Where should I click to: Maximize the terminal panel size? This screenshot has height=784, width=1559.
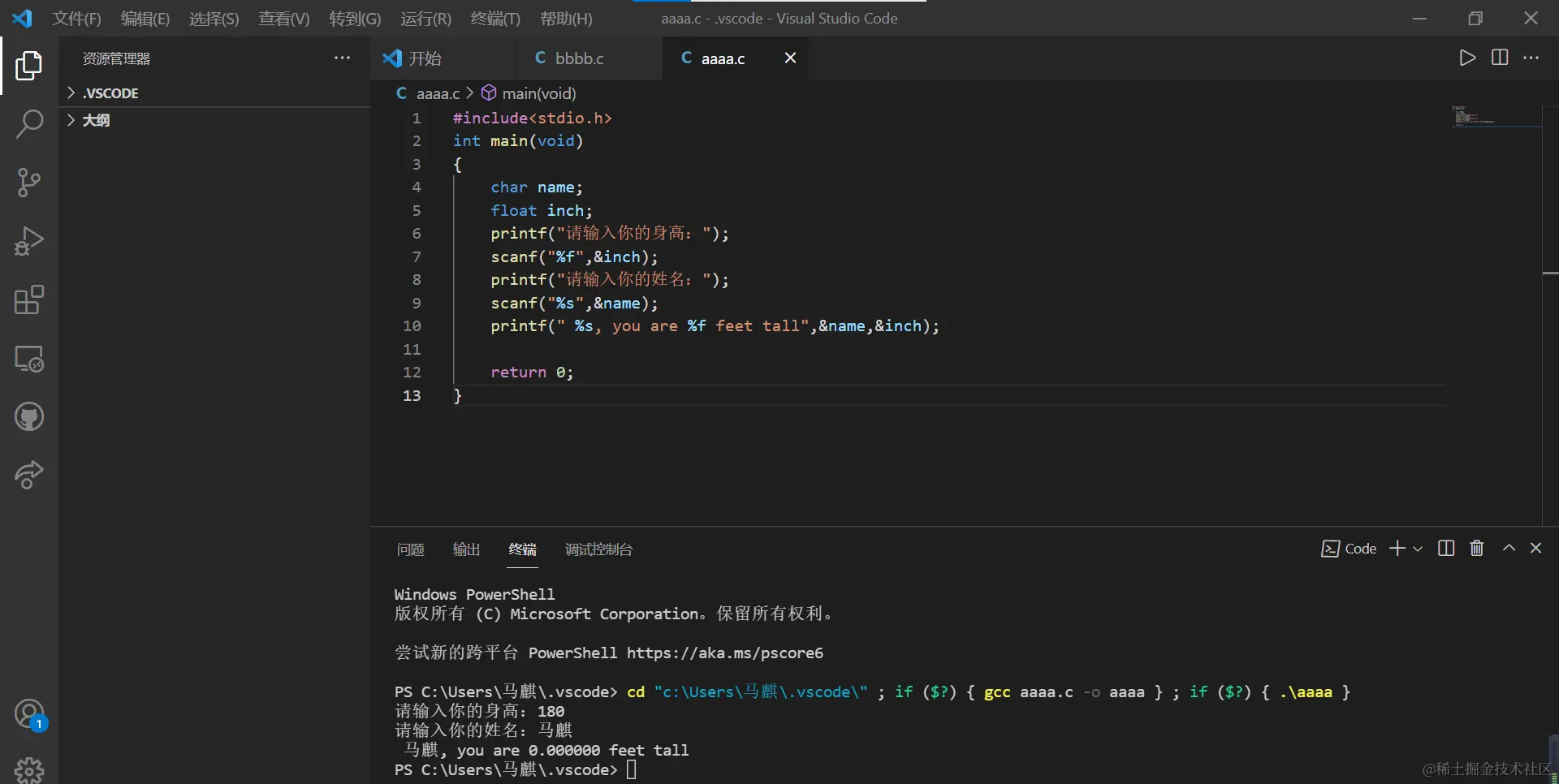[1509, 548]
